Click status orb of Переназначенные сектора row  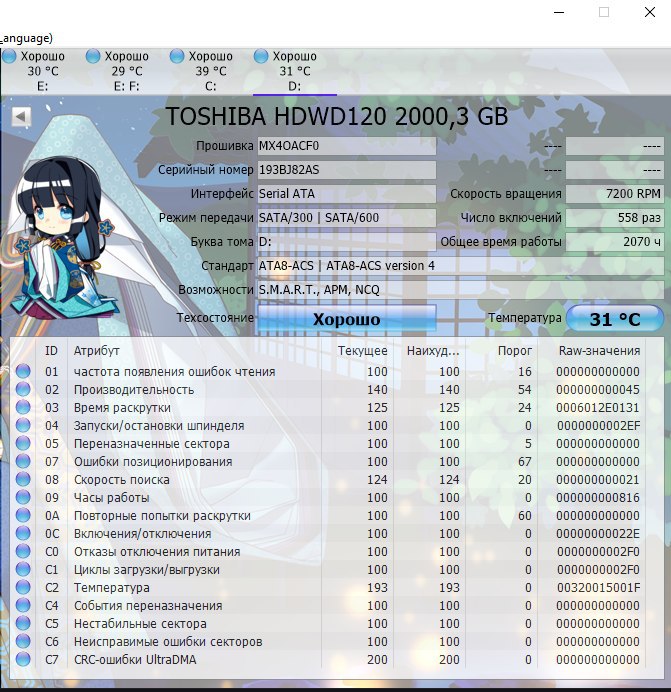pyautogui.click(x=23, y=443)
